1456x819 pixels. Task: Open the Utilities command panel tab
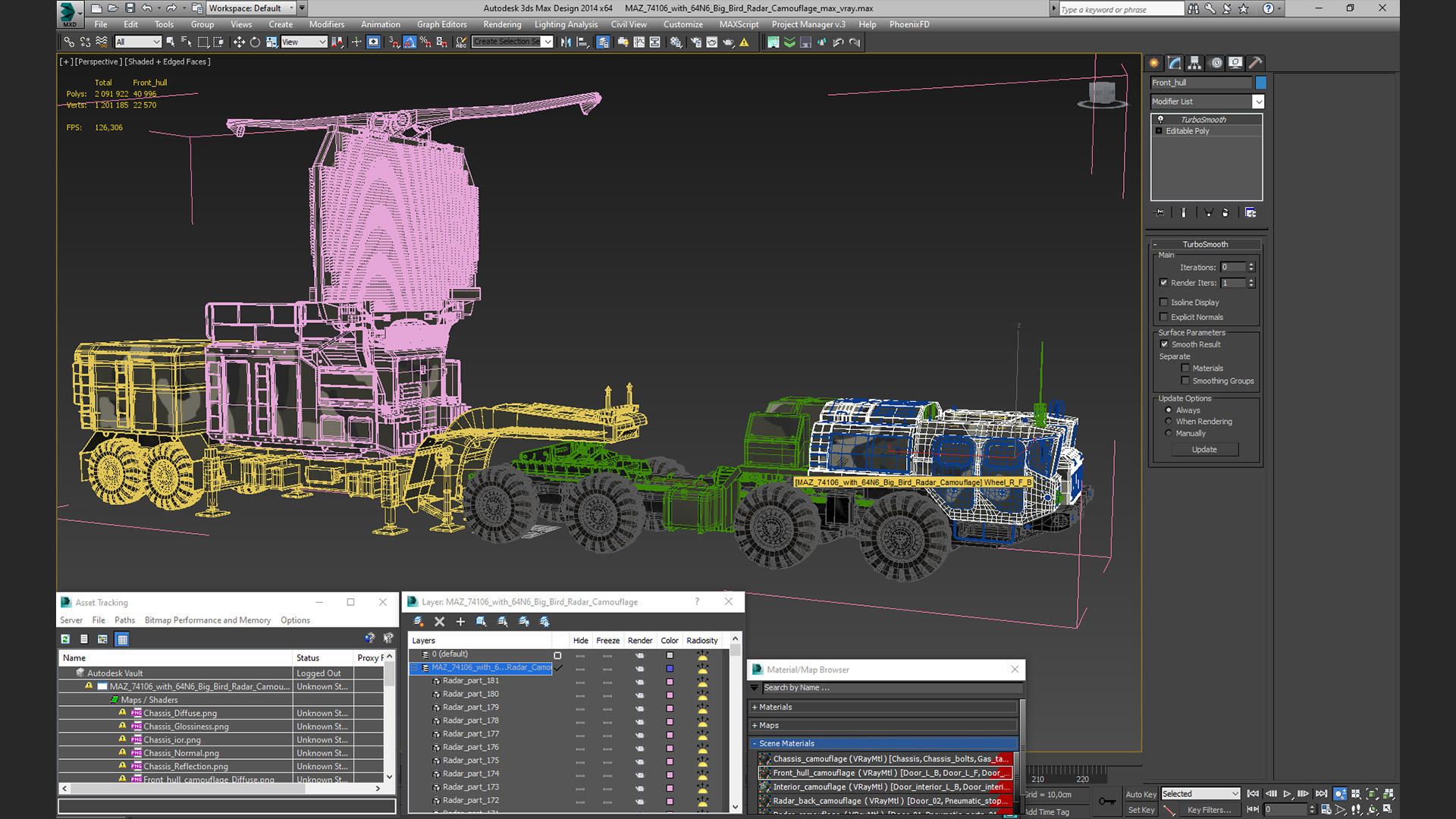click(x=1255, y=63)
